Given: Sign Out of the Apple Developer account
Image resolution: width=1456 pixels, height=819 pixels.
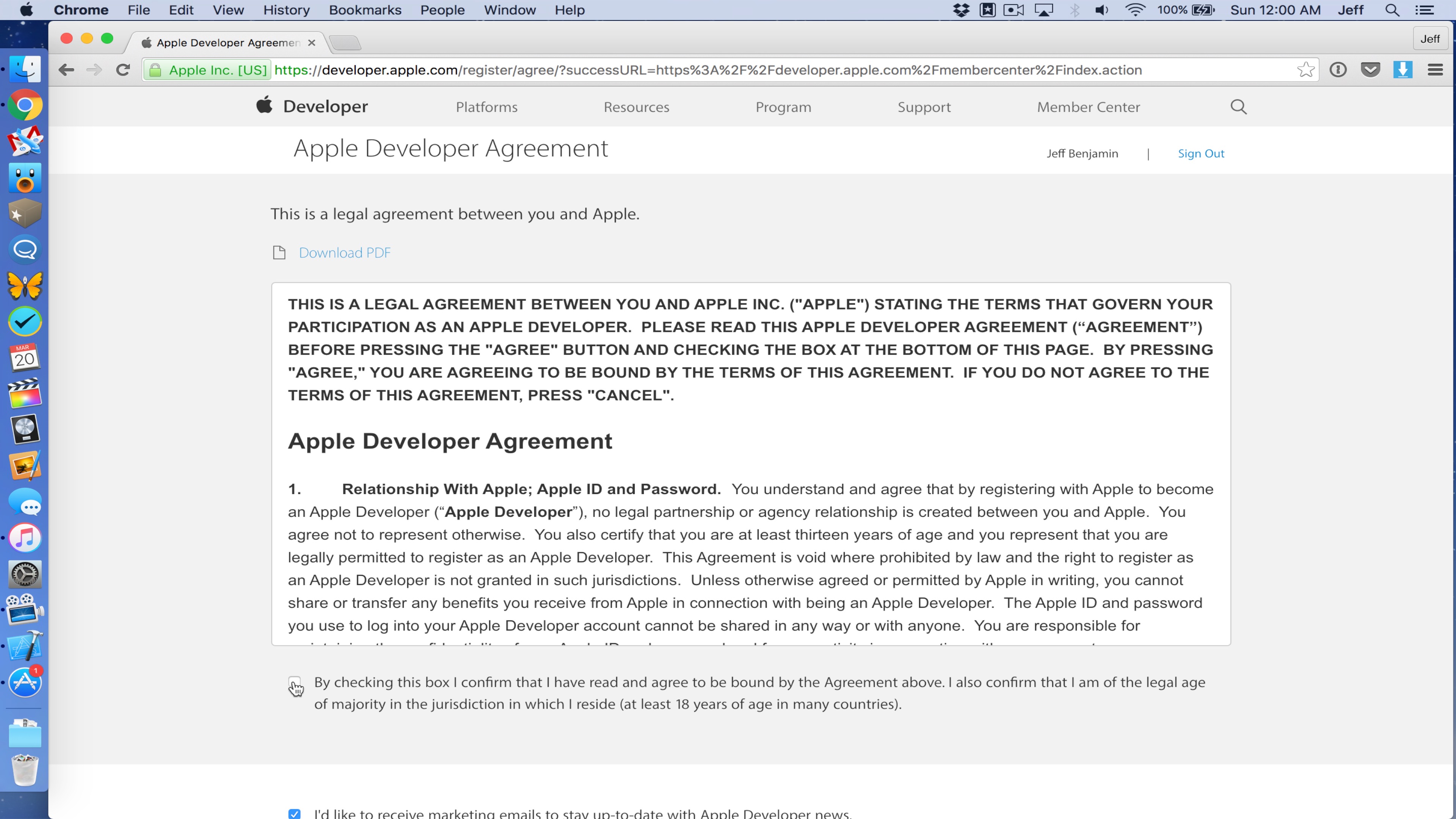Looking at the screenshot, I should pos(1200,153).
